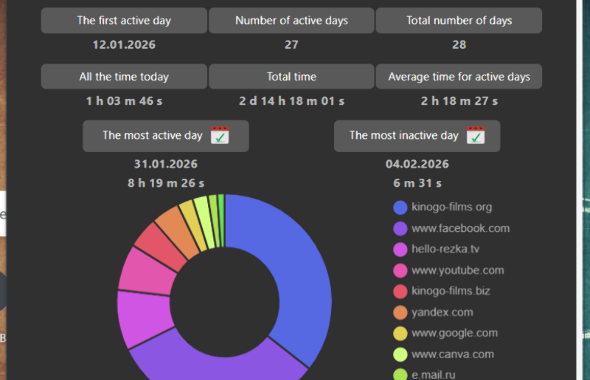Toggle www.google.com yellow legend swatch
The height and width of the screenshot is (380, 590).
click(x=400, y=333)
